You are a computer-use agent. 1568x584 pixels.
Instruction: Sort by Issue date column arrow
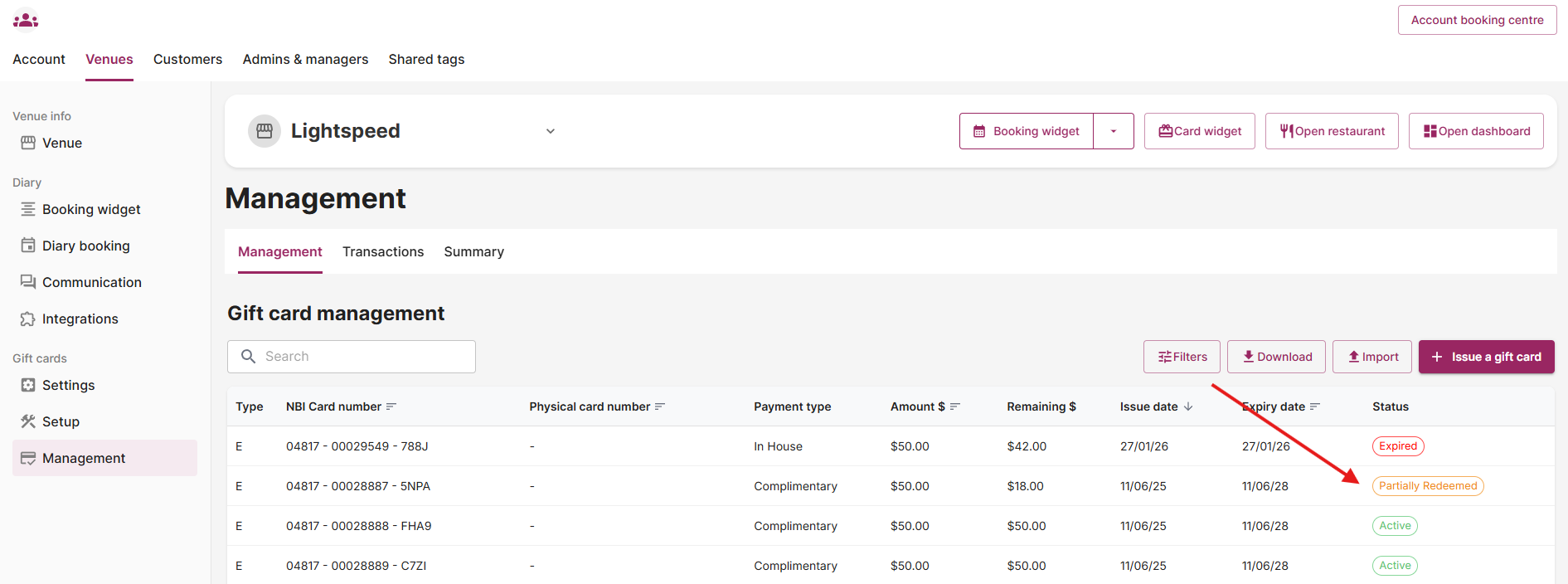1188,406
